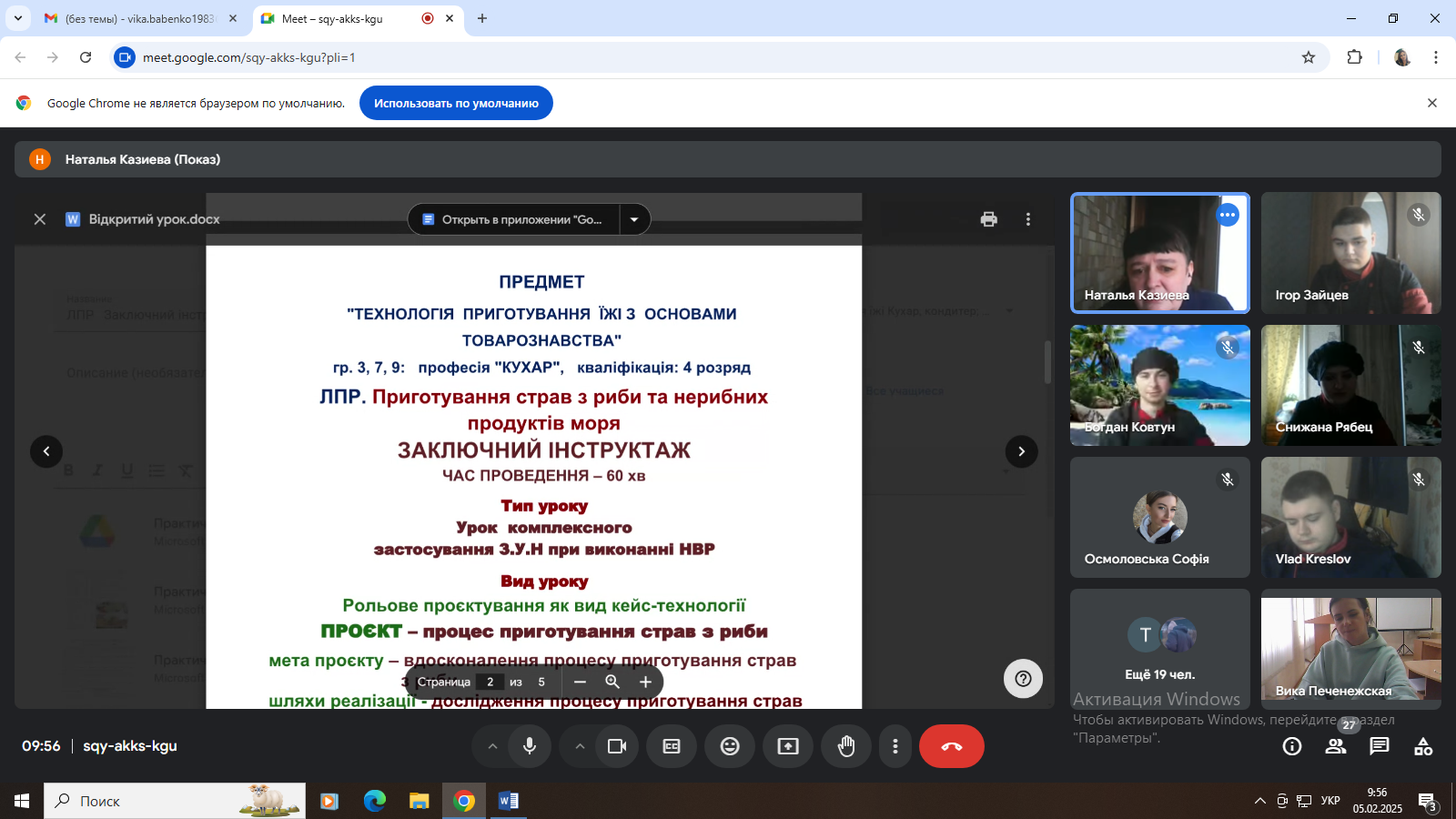Start screen presentation with the share button
This screenshot has height=819, width=1456.
click(x=788, y=746)
